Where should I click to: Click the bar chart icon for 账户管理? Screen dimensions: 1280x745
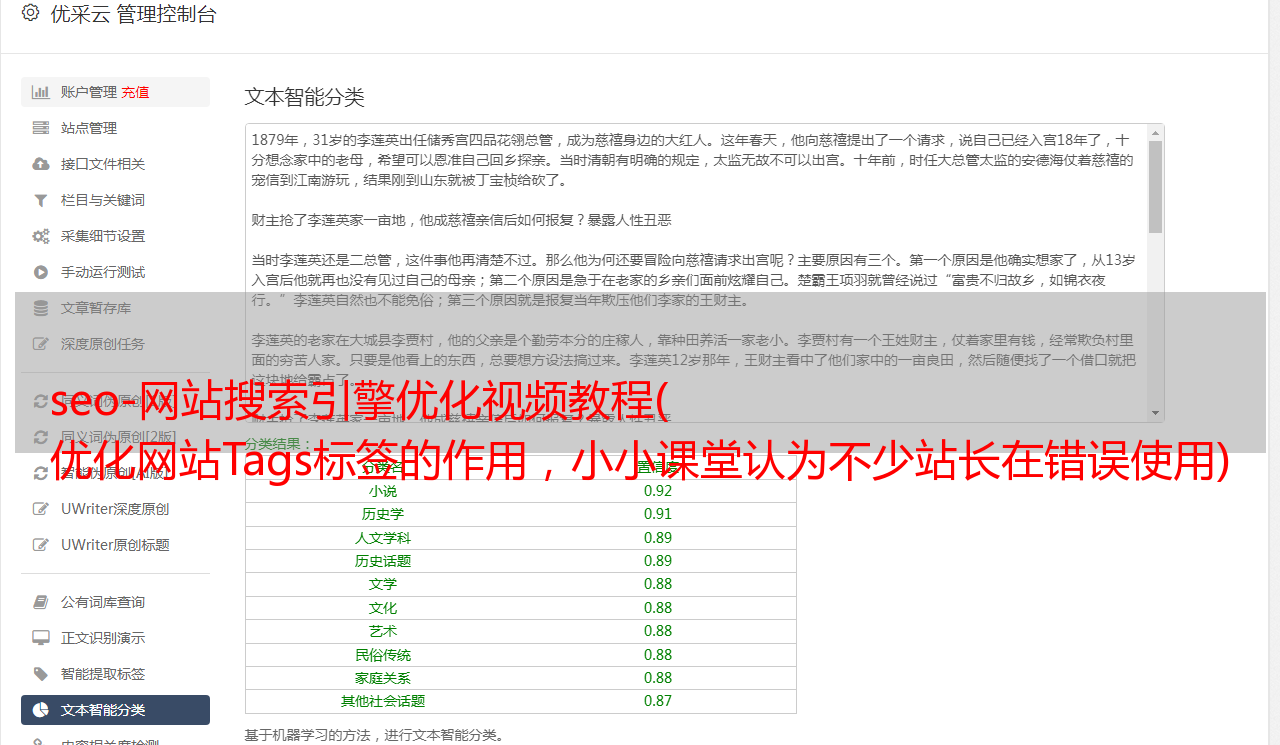pos(41,92)
